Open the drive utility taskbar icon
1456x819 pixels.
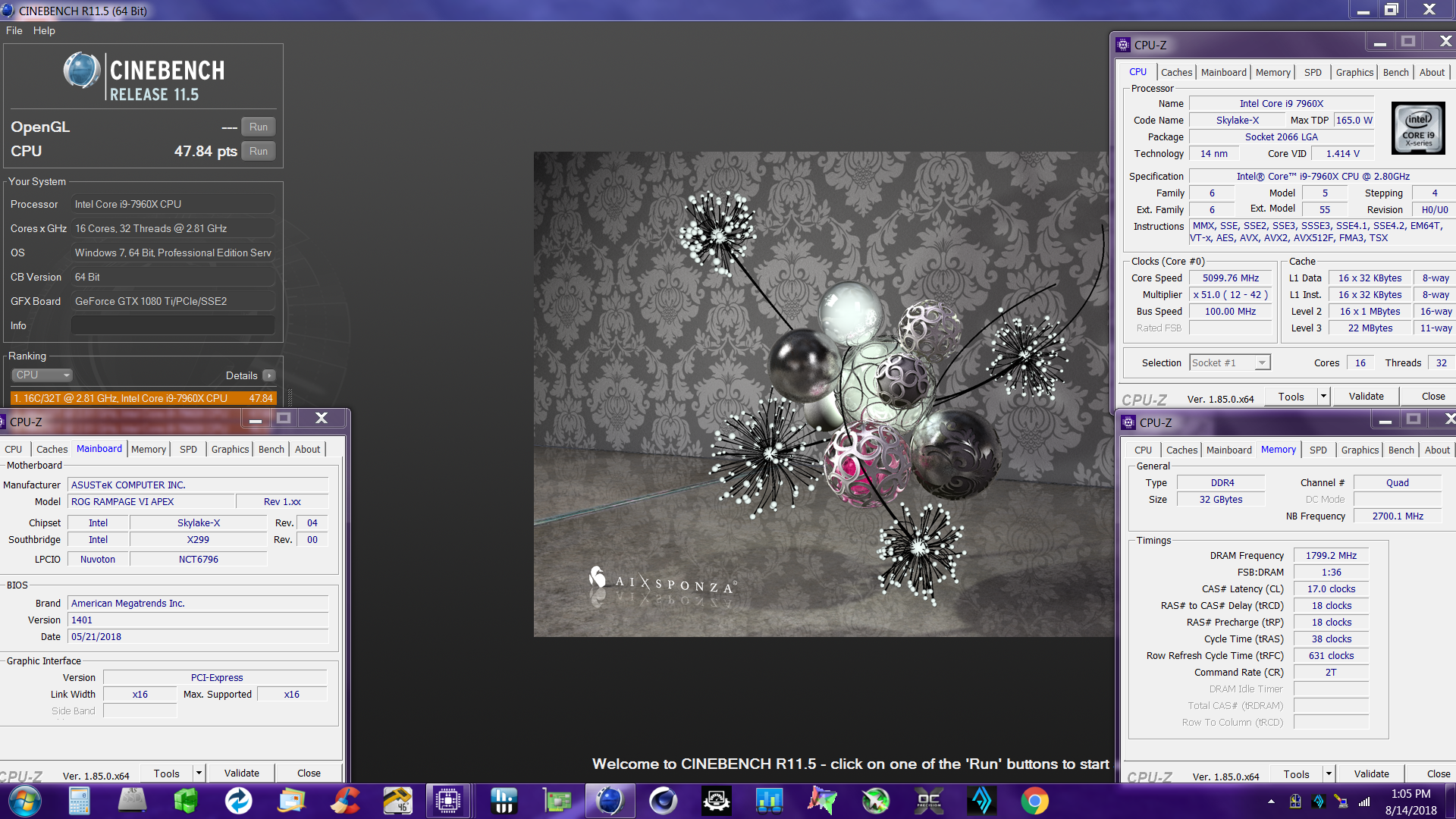pyautogui.click(x=133, y=801)
